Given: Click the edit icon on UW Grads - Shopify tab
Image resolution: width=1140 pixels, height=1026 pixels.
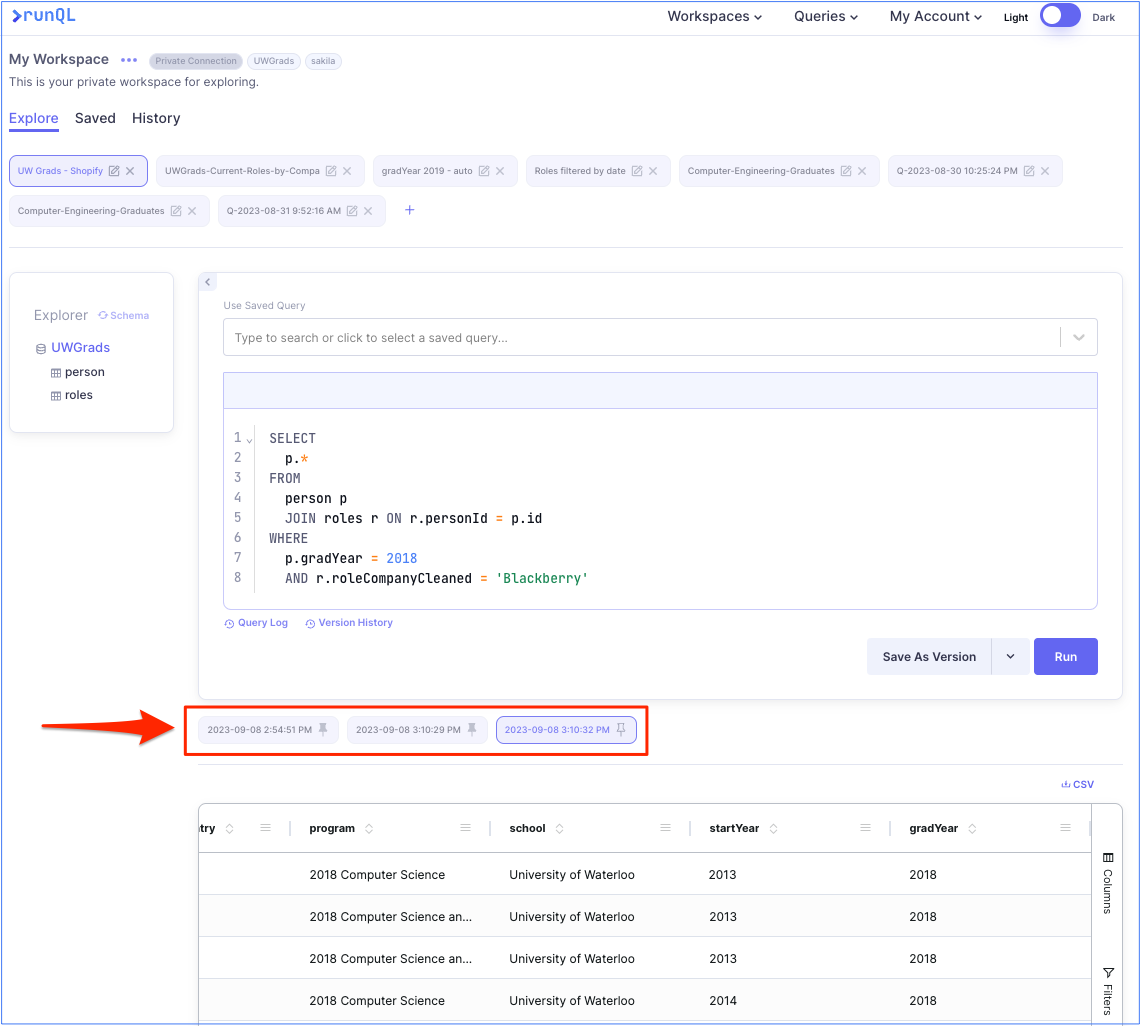Looking at the screenshot, I should coord(114,171).
